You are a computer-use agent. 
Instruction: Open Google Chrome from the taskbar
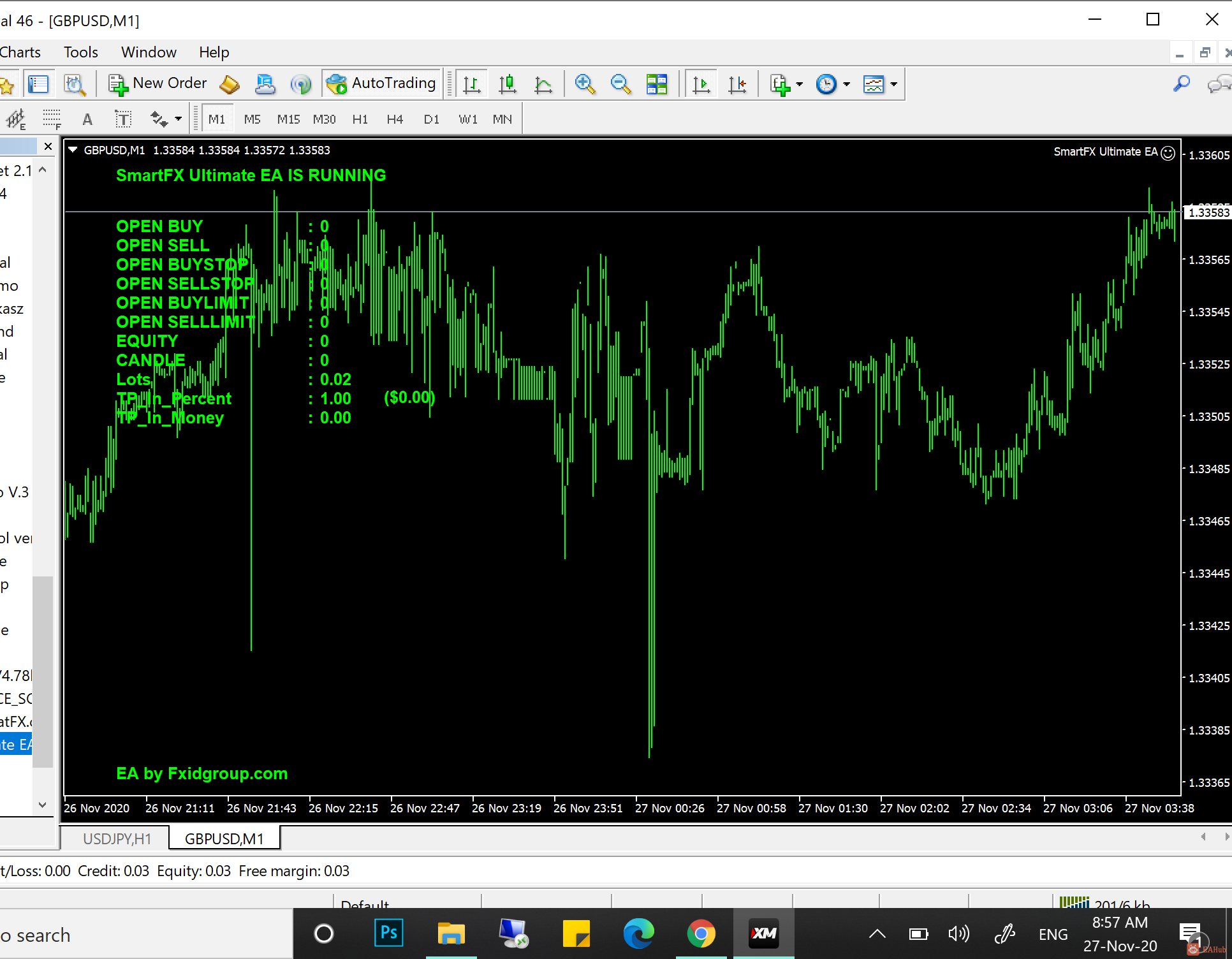click(701, 933)
